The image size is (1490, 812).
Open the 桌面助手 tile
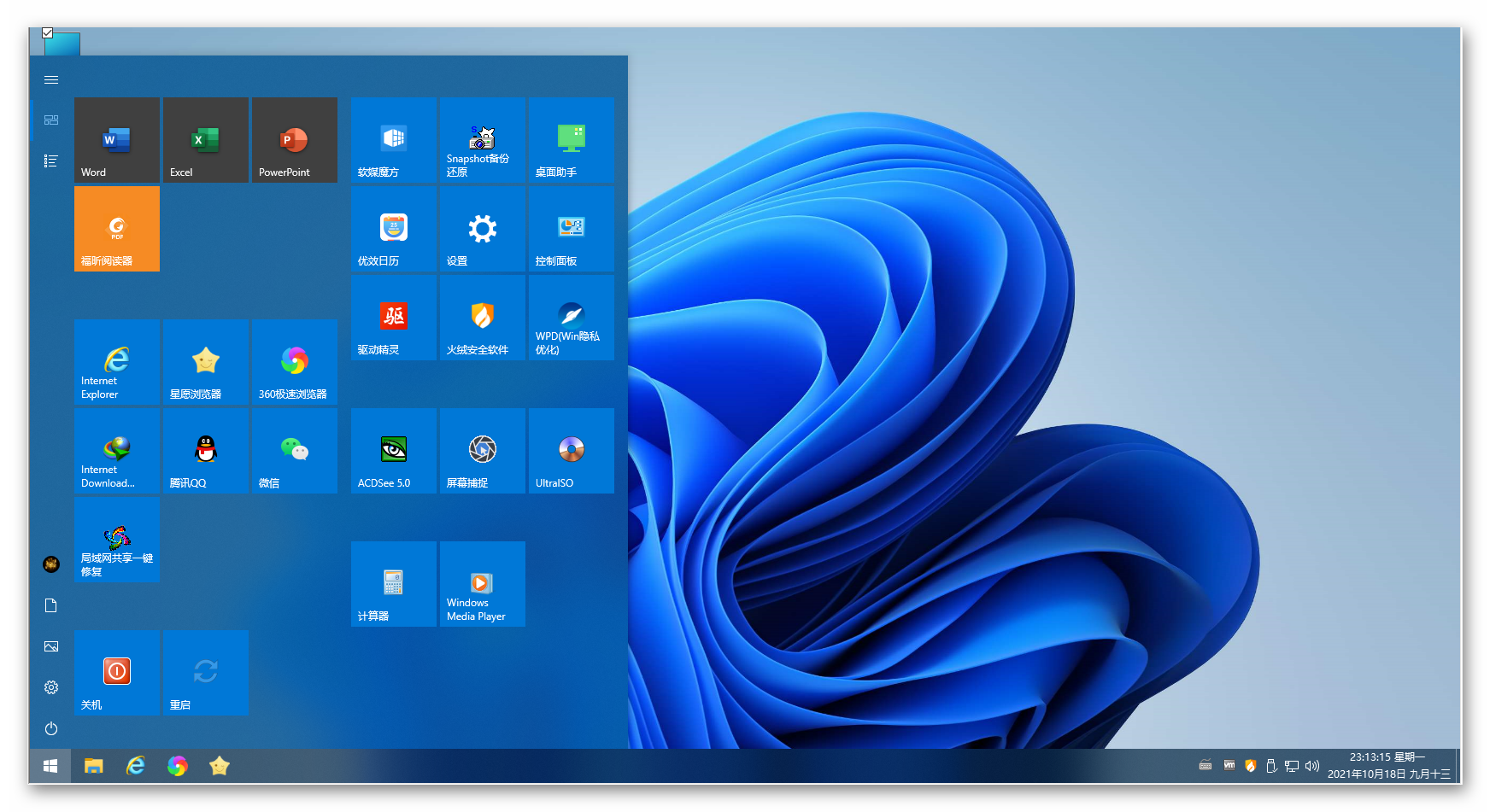coord(572,140)
